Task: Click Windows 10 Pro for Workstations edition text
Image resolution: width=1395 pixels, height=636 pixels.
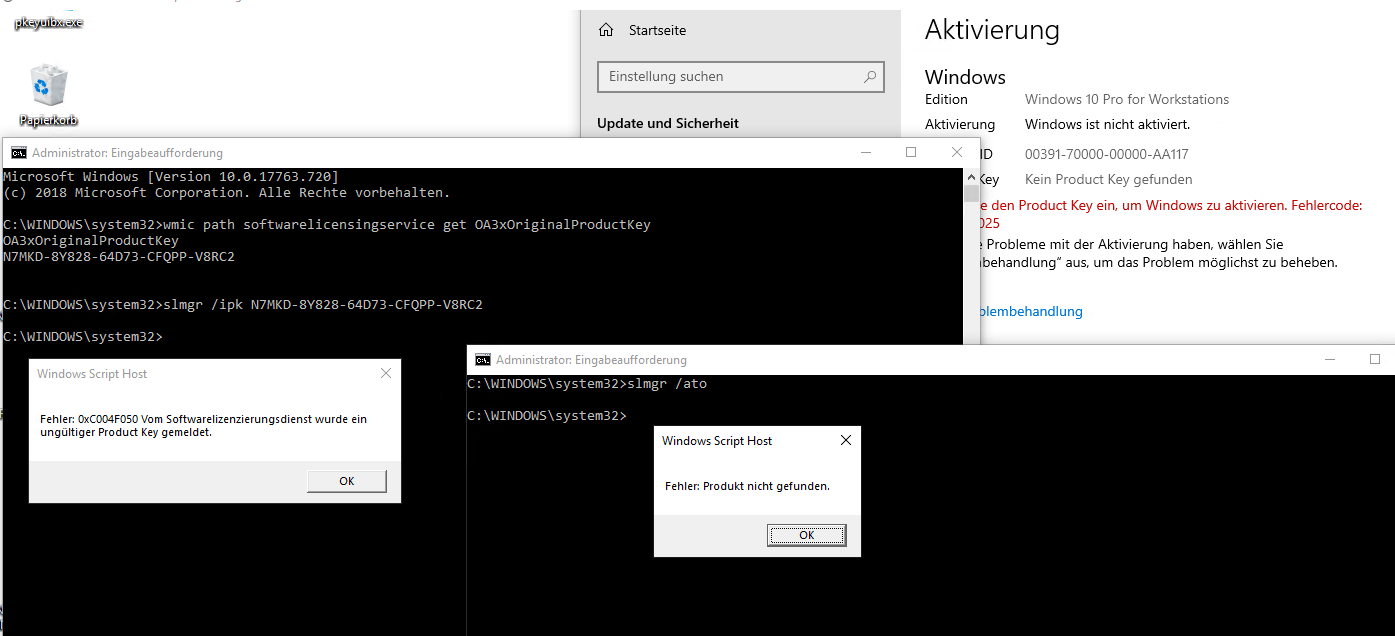Action: tap(1127, 99)
